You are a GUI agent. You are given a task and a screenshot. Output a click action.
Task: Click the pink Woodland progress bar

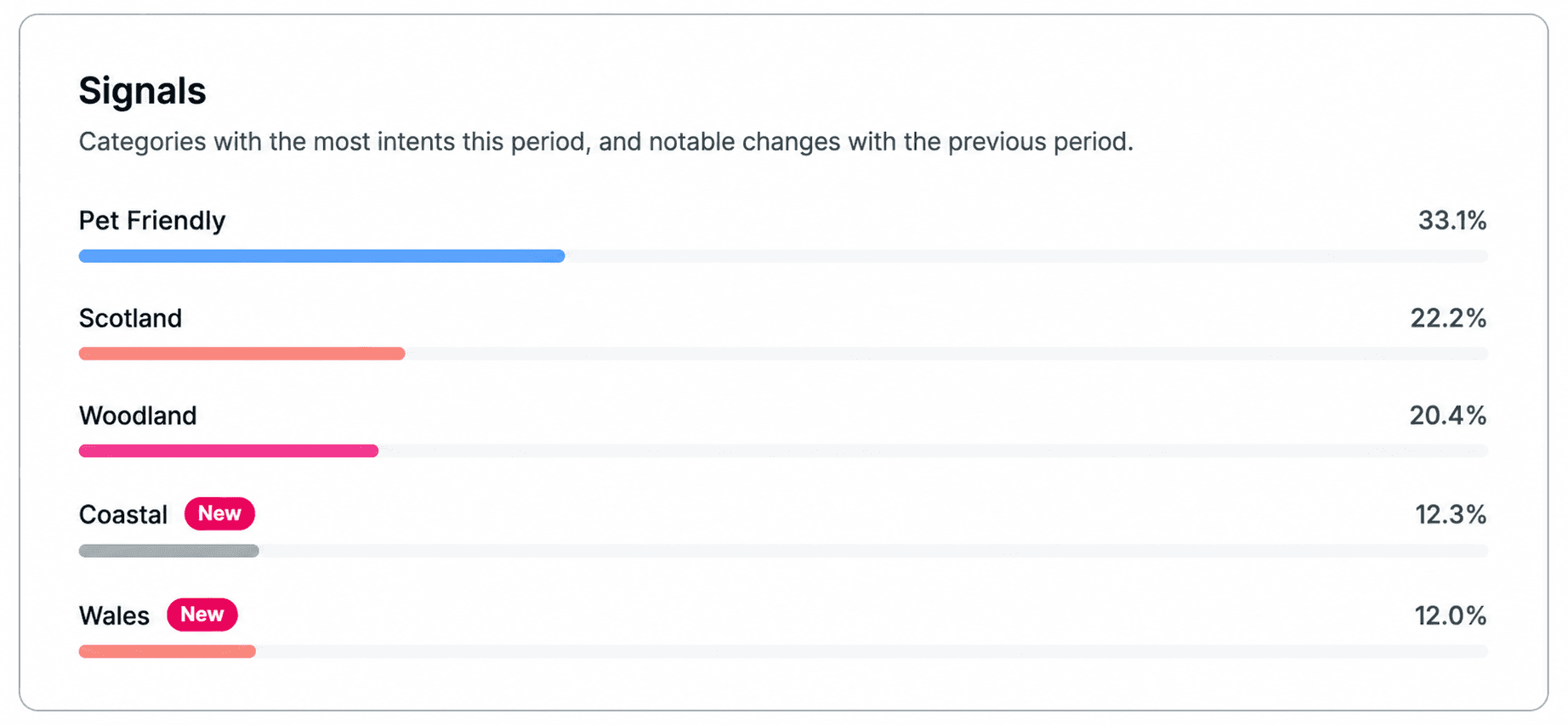[x=228, y=451]
